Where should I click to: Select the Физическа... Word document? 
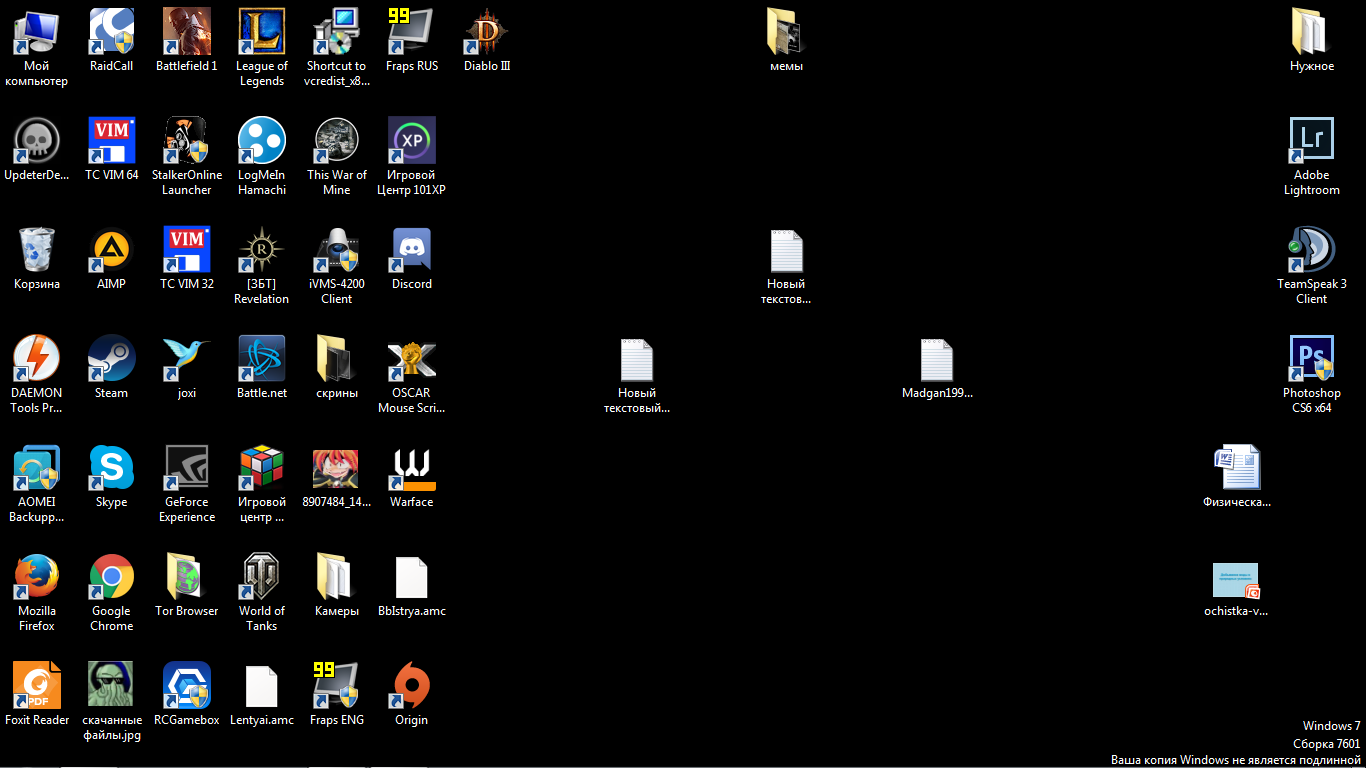click(1237, 468)
